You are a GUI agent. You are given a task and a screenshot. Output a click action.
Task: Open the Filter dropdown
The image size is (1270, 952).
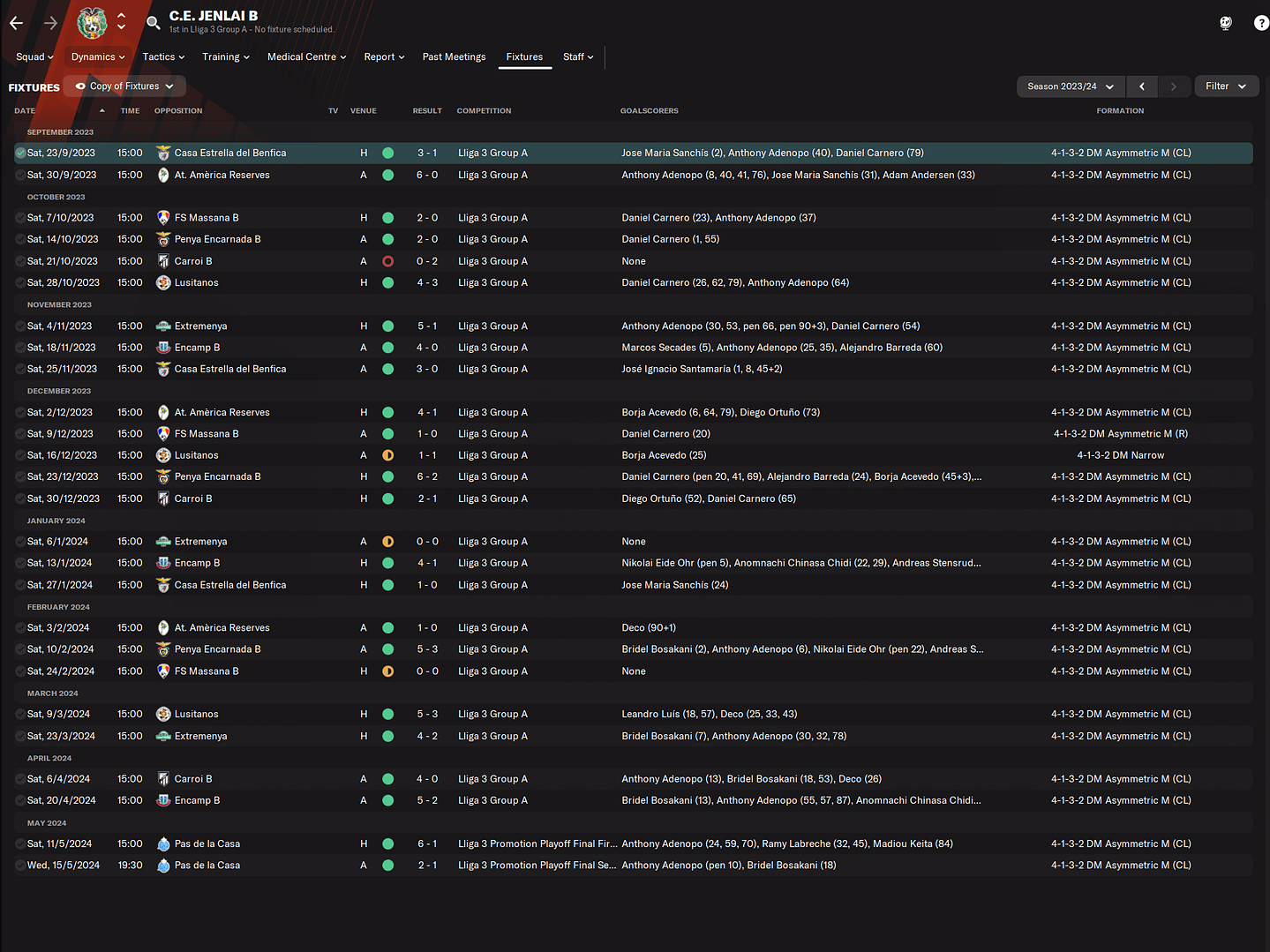click(1226, 86)
